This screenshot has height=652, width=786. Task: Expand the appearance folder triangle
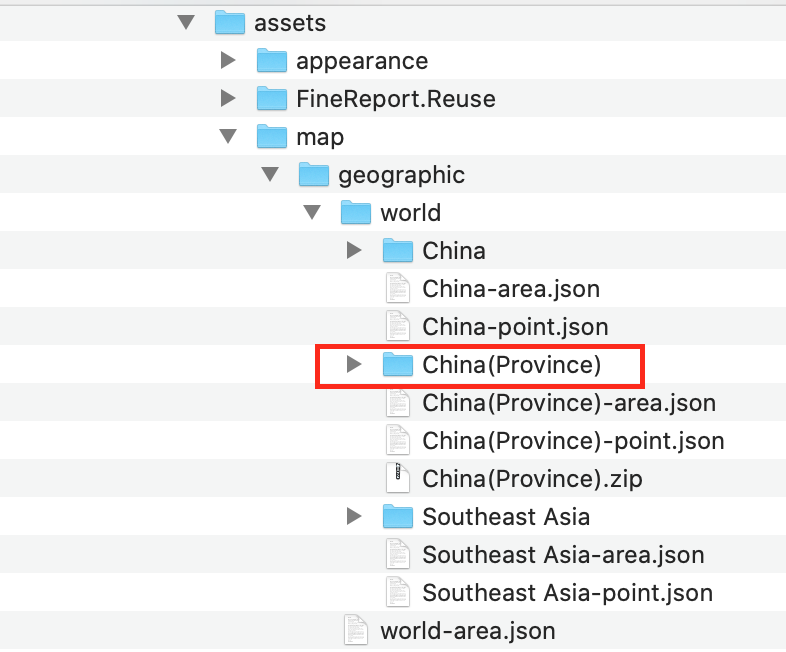pos(228,60)
